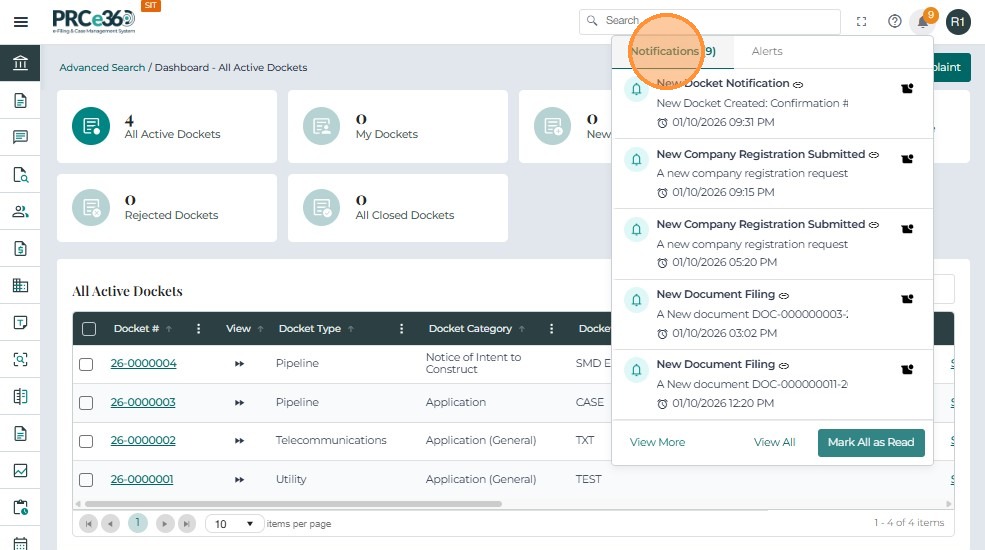Click the Mark All as Read button
985x550 pixels.
pyautogui.click(x=871, y=442)
